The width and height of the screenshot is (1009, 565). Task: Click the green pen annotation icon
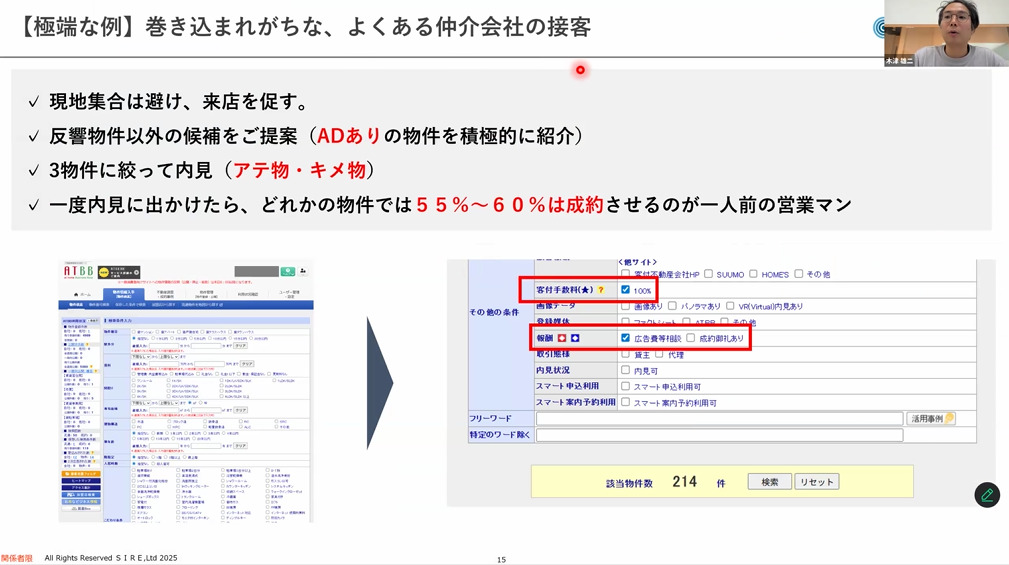(x=986, y=495)
